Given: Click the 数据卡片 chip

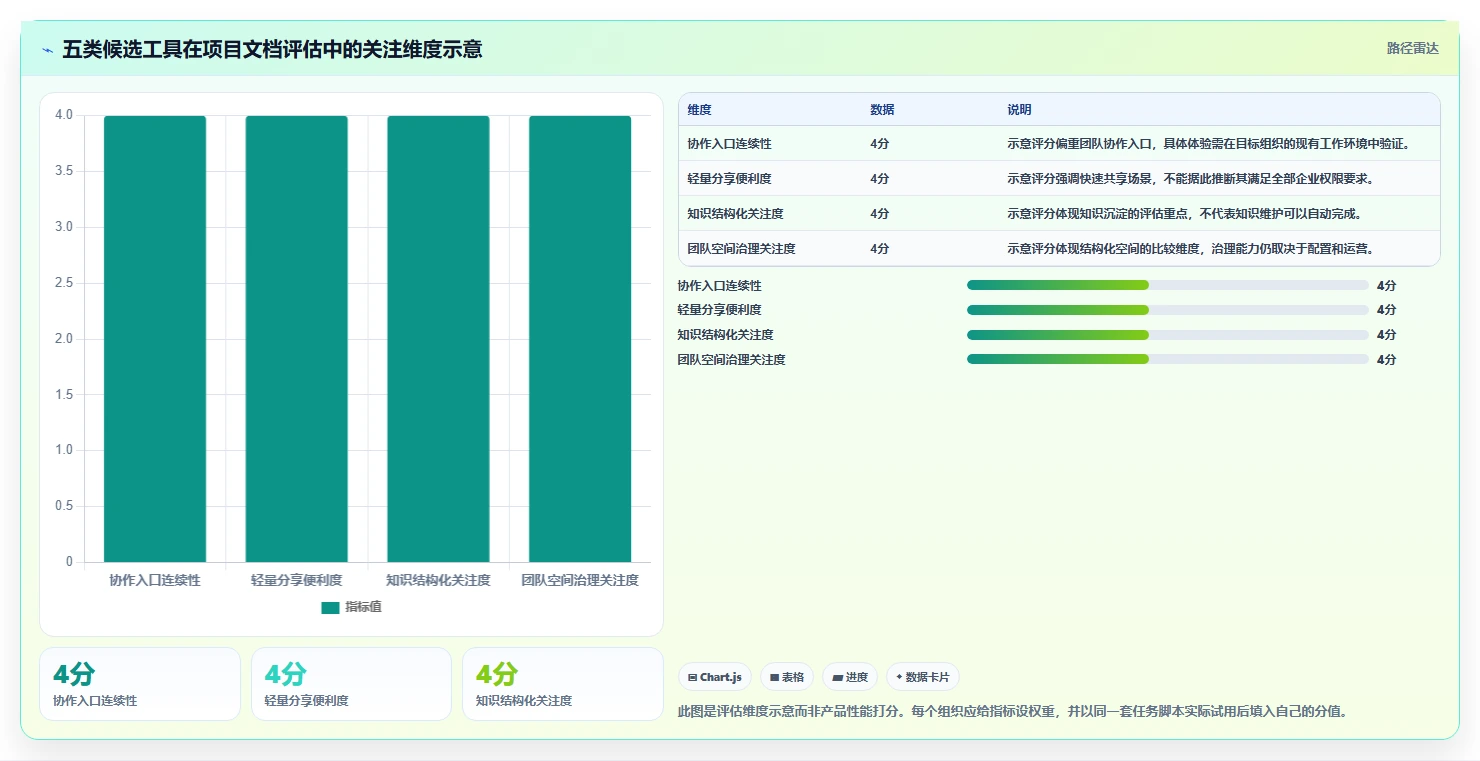Looking at the screenshot, I should point(922,677).
